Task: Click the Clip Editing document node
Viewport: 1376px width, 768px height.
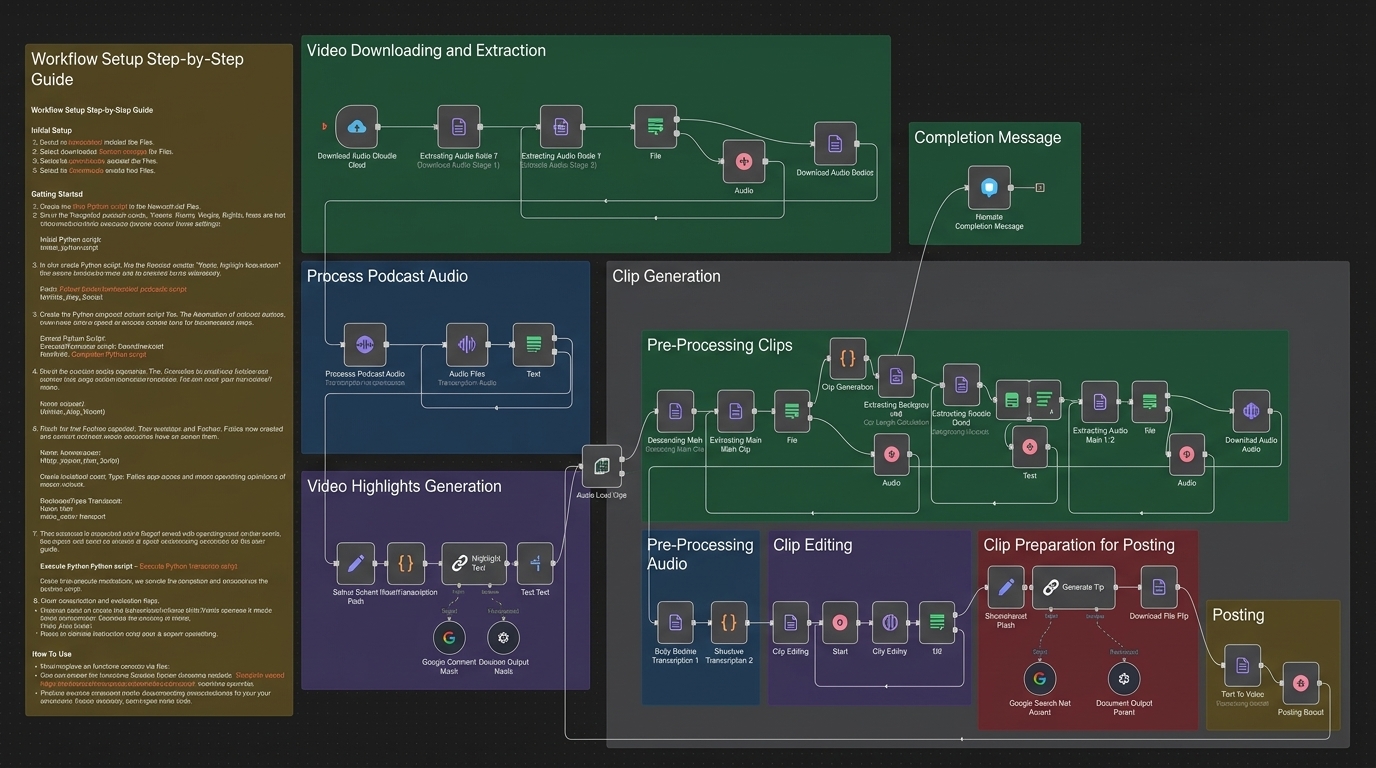Action: point(791,623)
